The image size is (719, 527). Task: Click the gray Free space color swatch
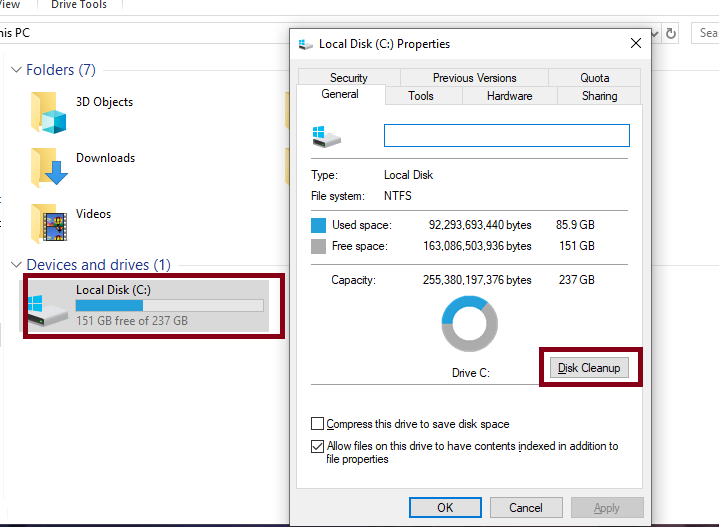[x=318, y=246]
